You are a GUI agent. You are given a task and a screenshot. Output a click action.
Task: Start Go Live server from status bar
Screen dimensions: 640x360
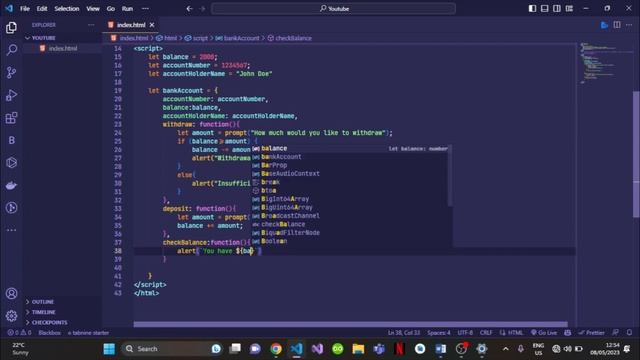click(544, 333)
